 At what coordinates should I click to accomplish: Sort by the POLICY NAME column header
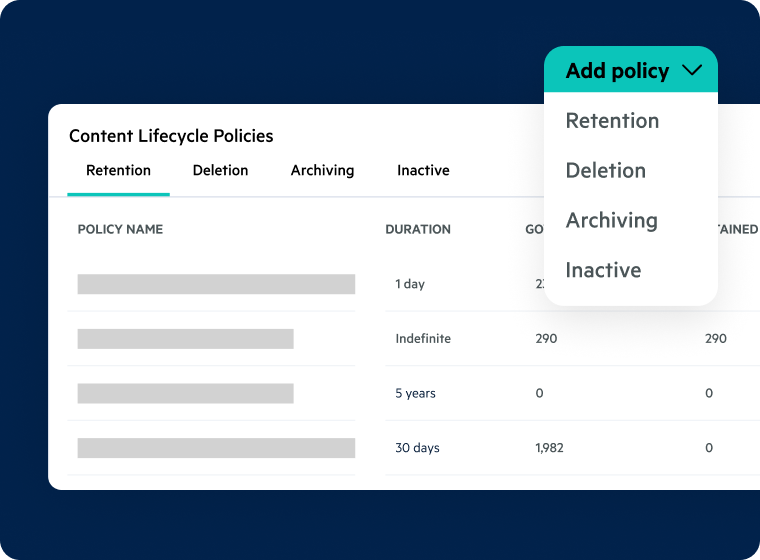pos(120,230)
